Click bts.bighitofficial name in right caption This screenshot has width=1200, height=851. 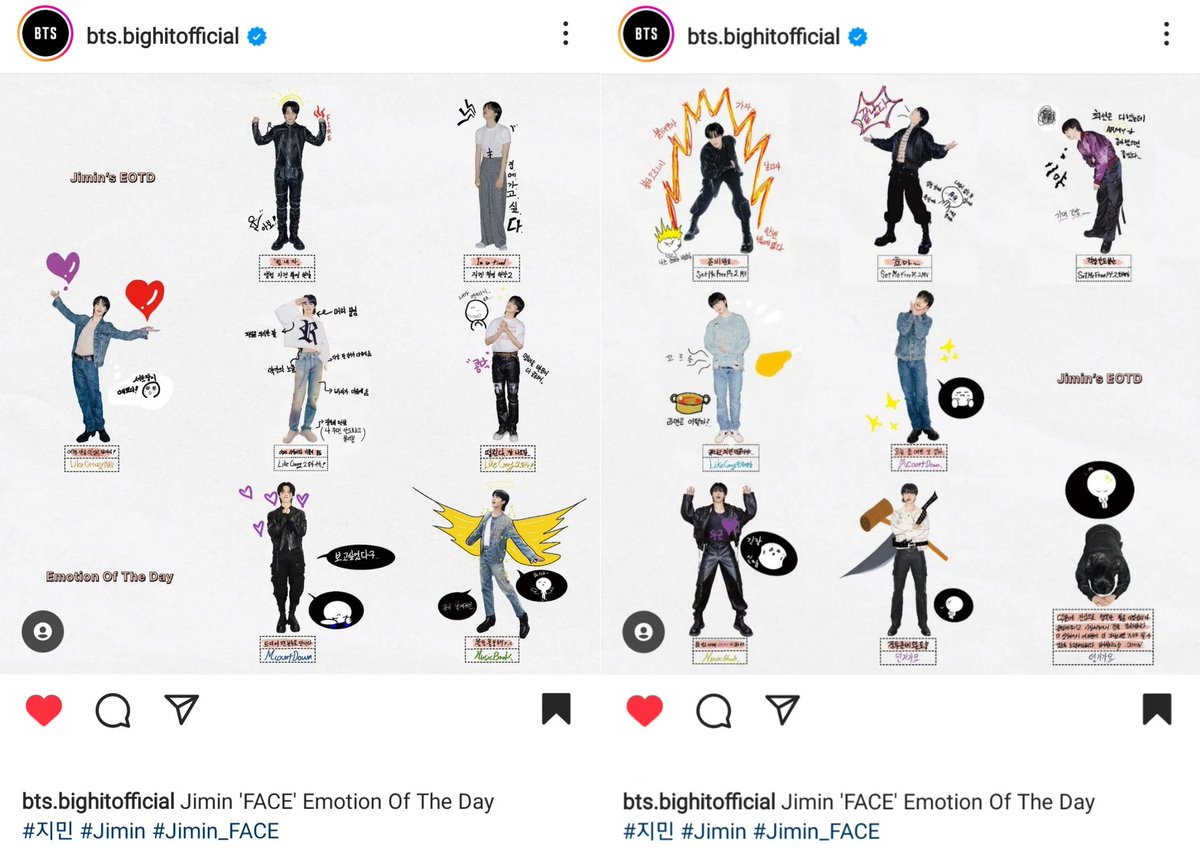pos(699,802)
